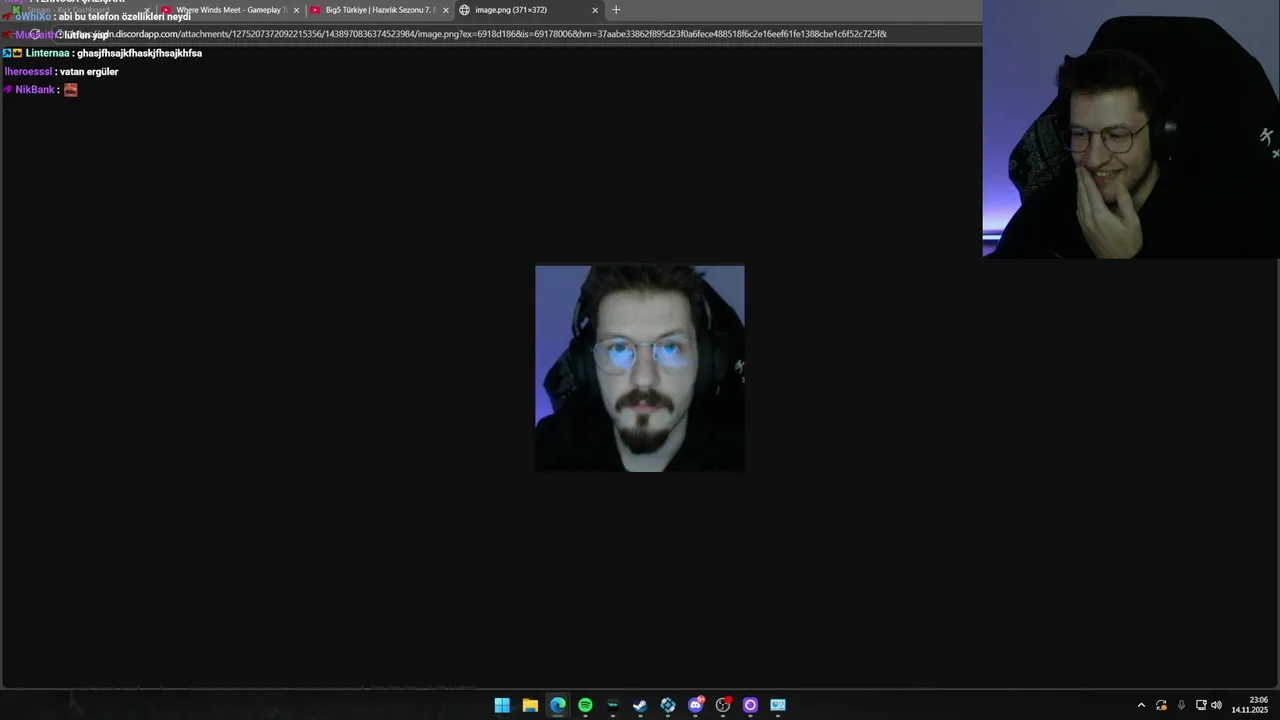Switch to the Big5 Türkiye tab
The width and height of the screenshot is (1280, 720).
pos(380,10)
